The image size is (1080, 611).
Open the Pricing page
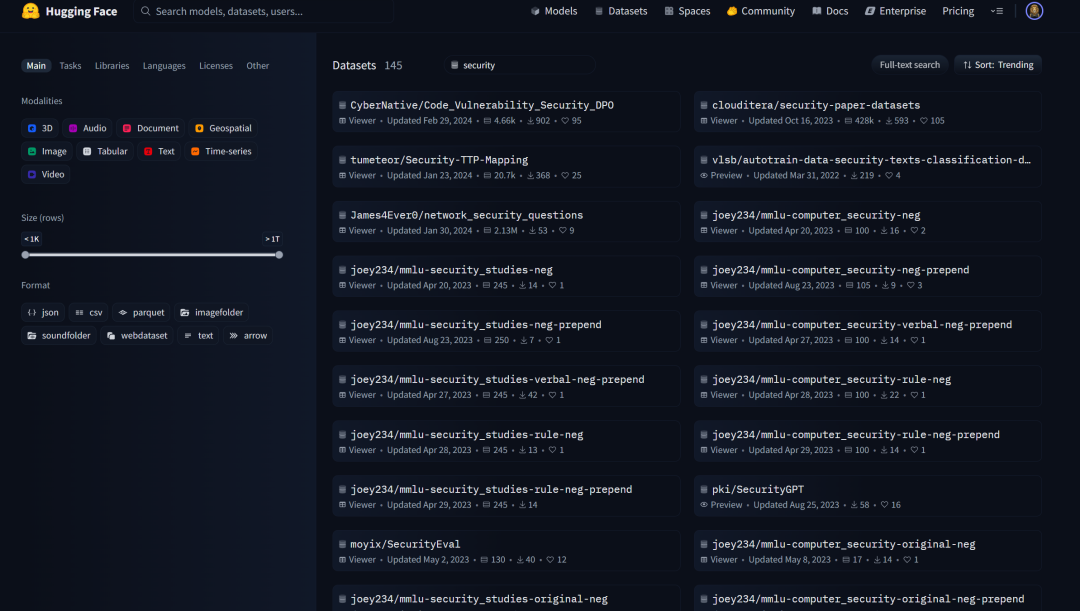tap(958, 11)
